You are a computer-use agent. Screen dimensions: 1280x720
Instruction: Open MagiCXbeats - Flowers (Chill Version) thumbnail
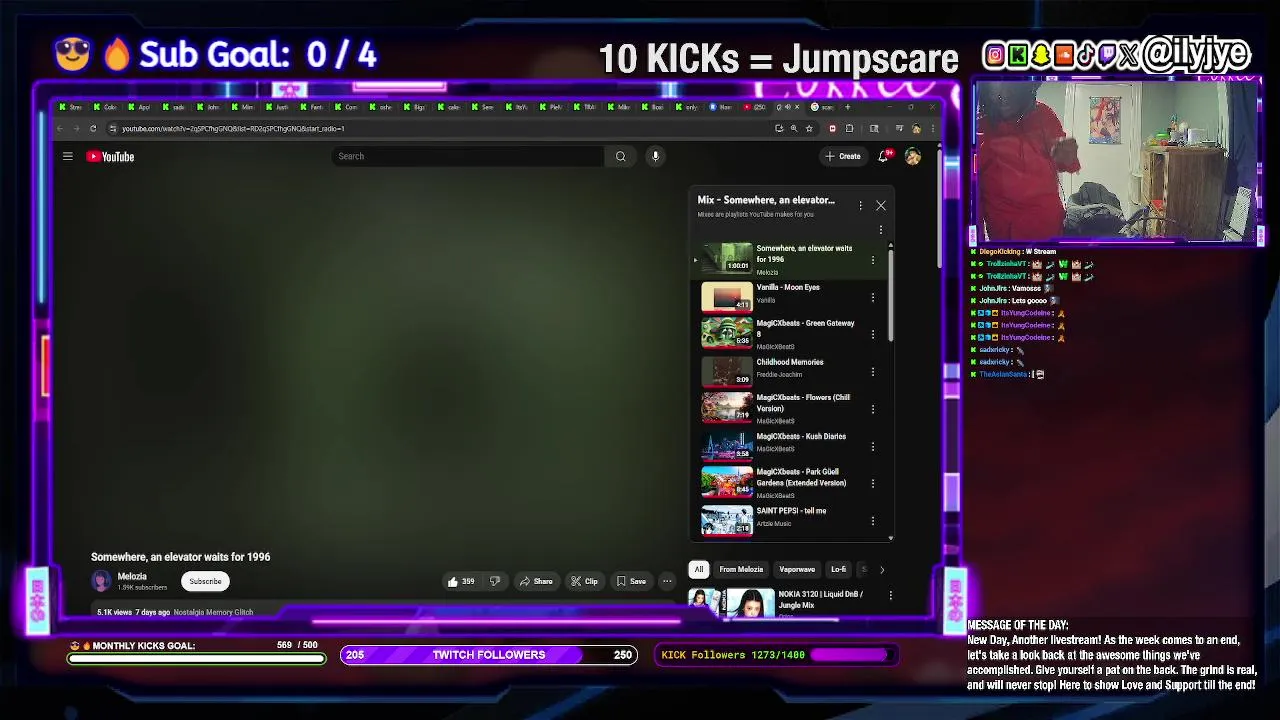click(727, 408)
